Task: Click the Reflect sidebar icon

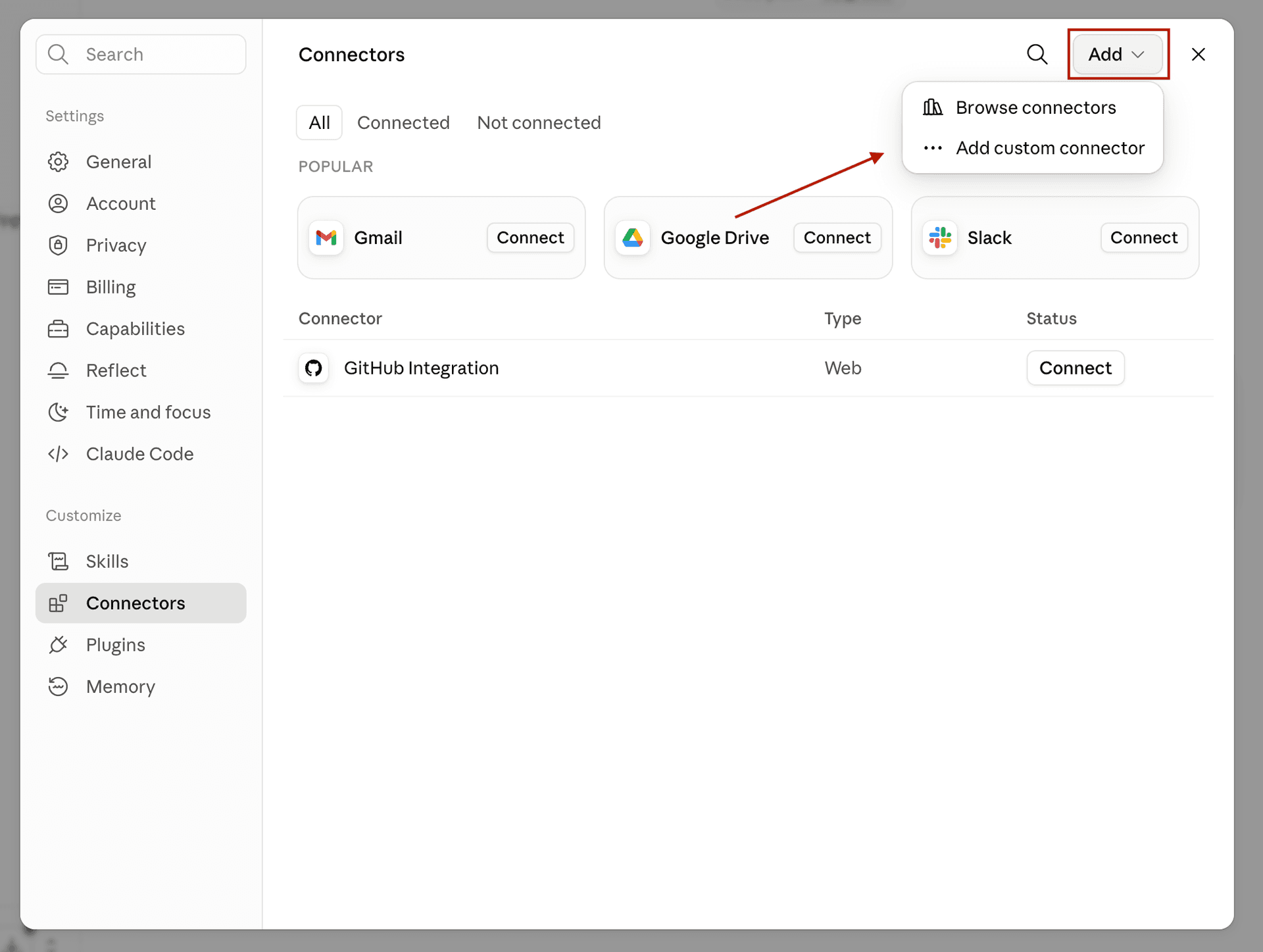Action: 58,370
